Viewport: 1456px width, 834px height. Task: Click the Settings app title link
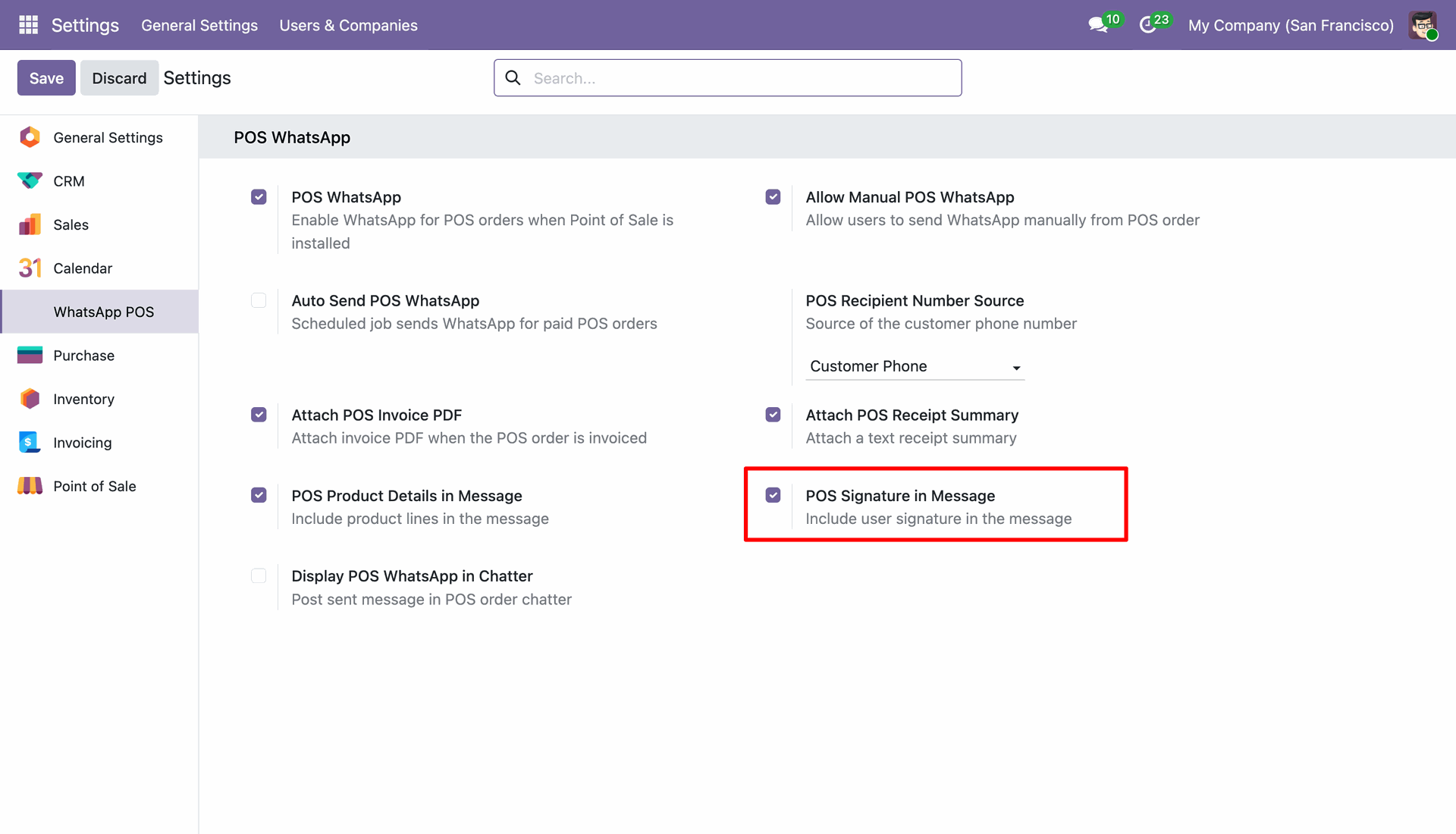click(85, 25)
